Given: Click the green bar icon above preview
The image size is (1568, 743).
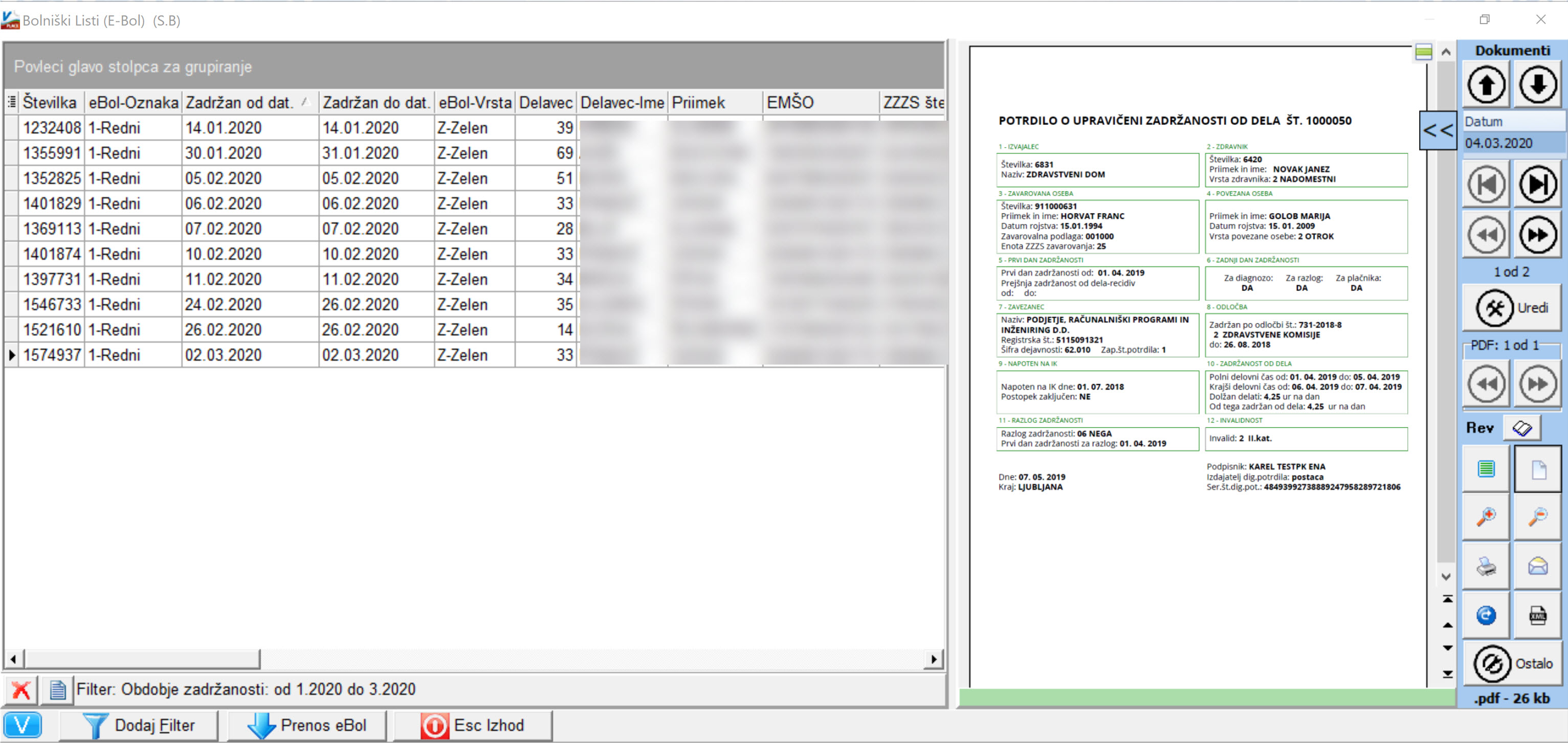Looking at the screenshot, I should click(1423, 52).
